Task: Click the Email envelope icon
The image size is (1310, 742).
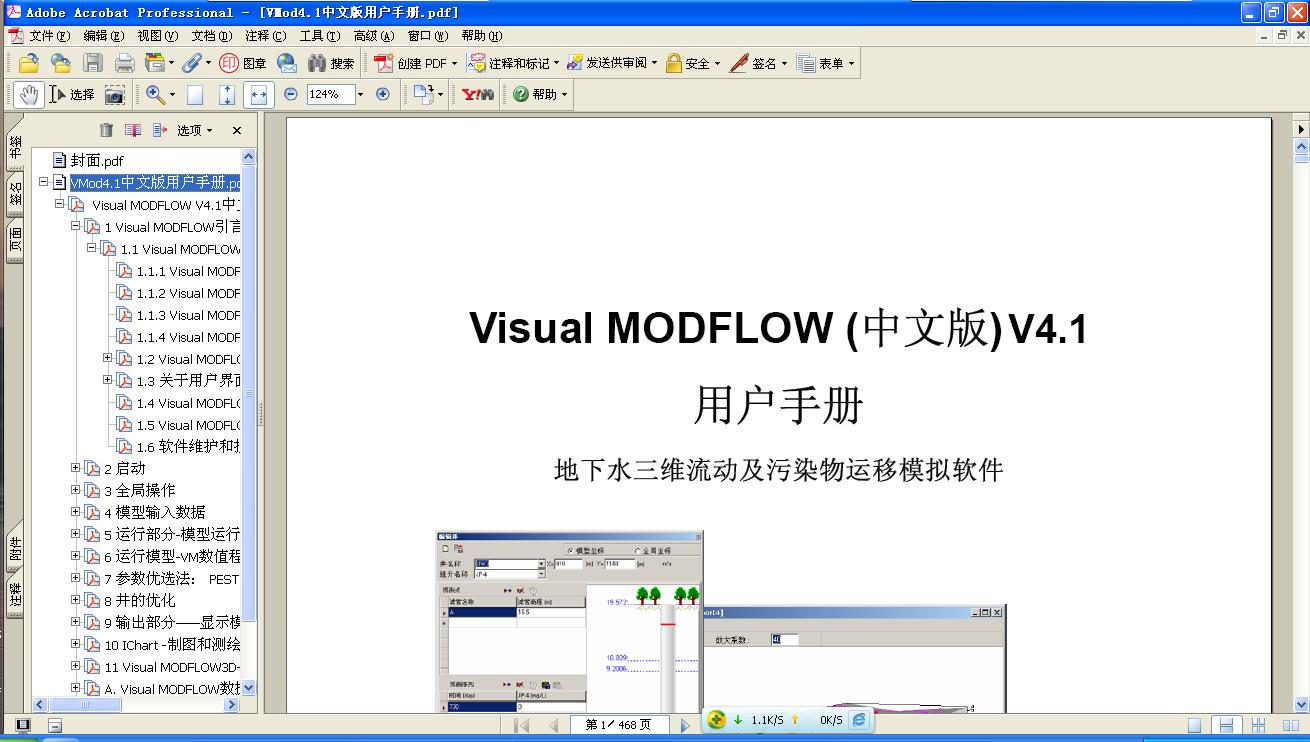Action: pos(287,63)
